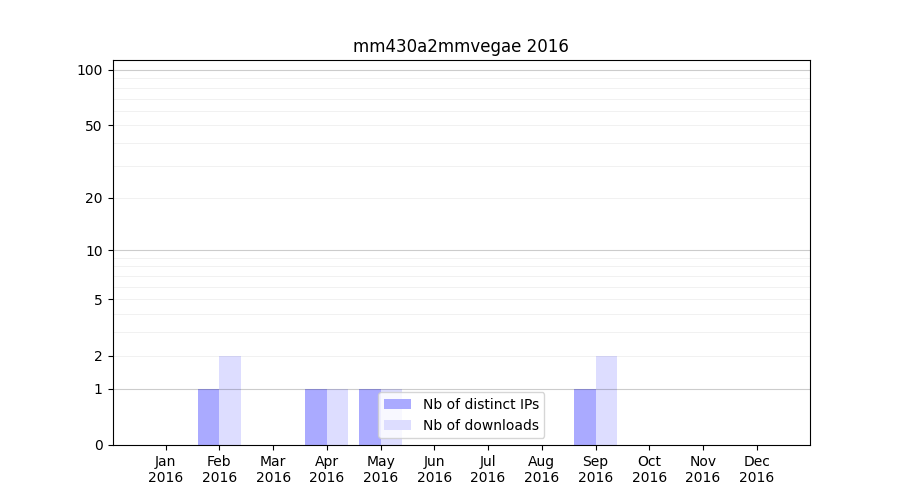The height and width of the screenshot is (500, 900).
Task: Click the Nb of distinct IPs legend swatch
Action: tap(397, 404)
